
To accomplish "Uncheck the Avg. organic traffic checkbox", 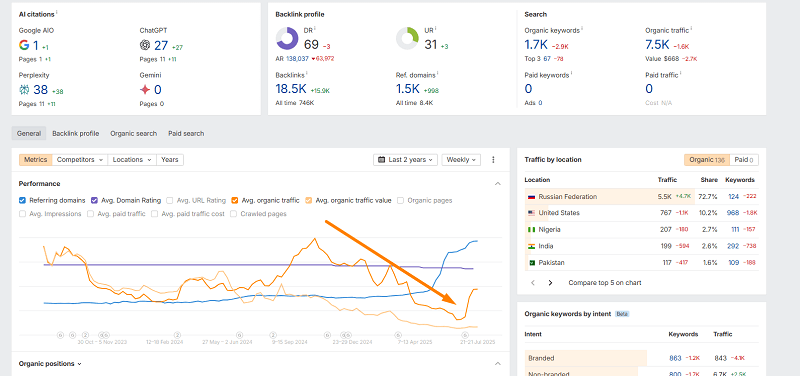I will [235, 200].
